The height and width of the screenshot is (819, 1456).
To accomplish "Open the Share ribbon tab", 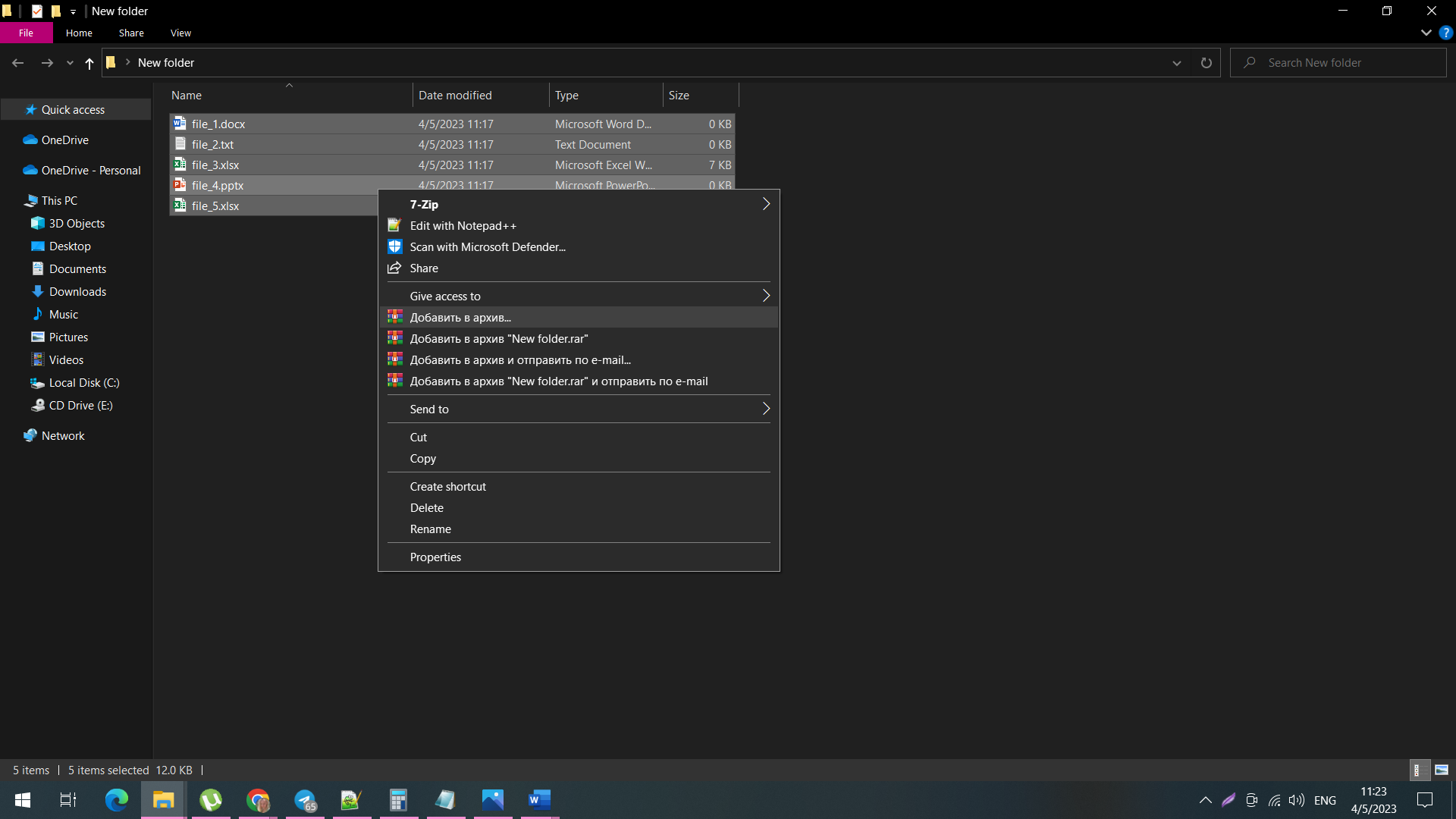I will tap(131, 33).
